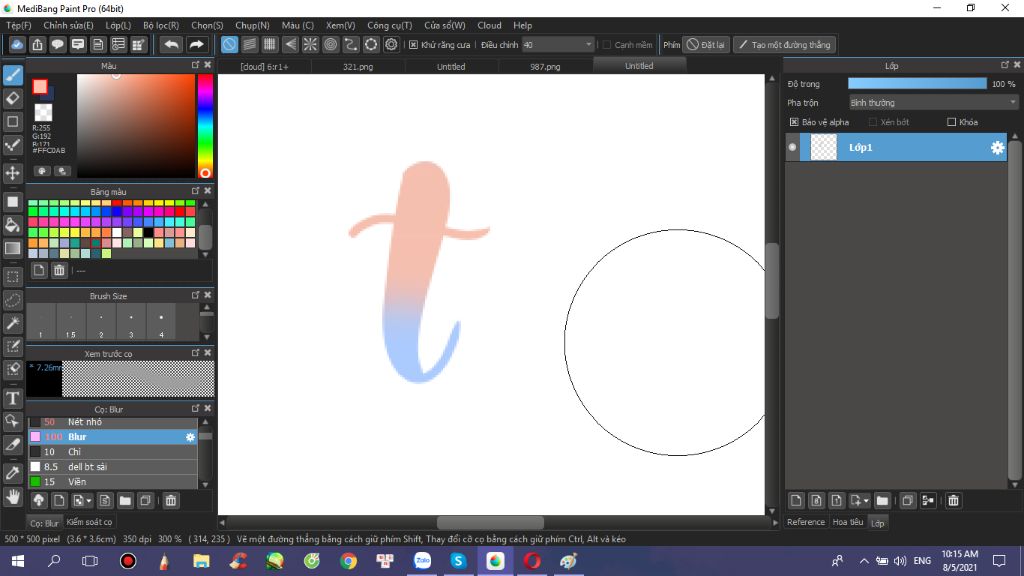Open the Pha trộn blend mode dropdown
Image resolution: width=1024 pixels, height=576 pixels.
point(930,102)
